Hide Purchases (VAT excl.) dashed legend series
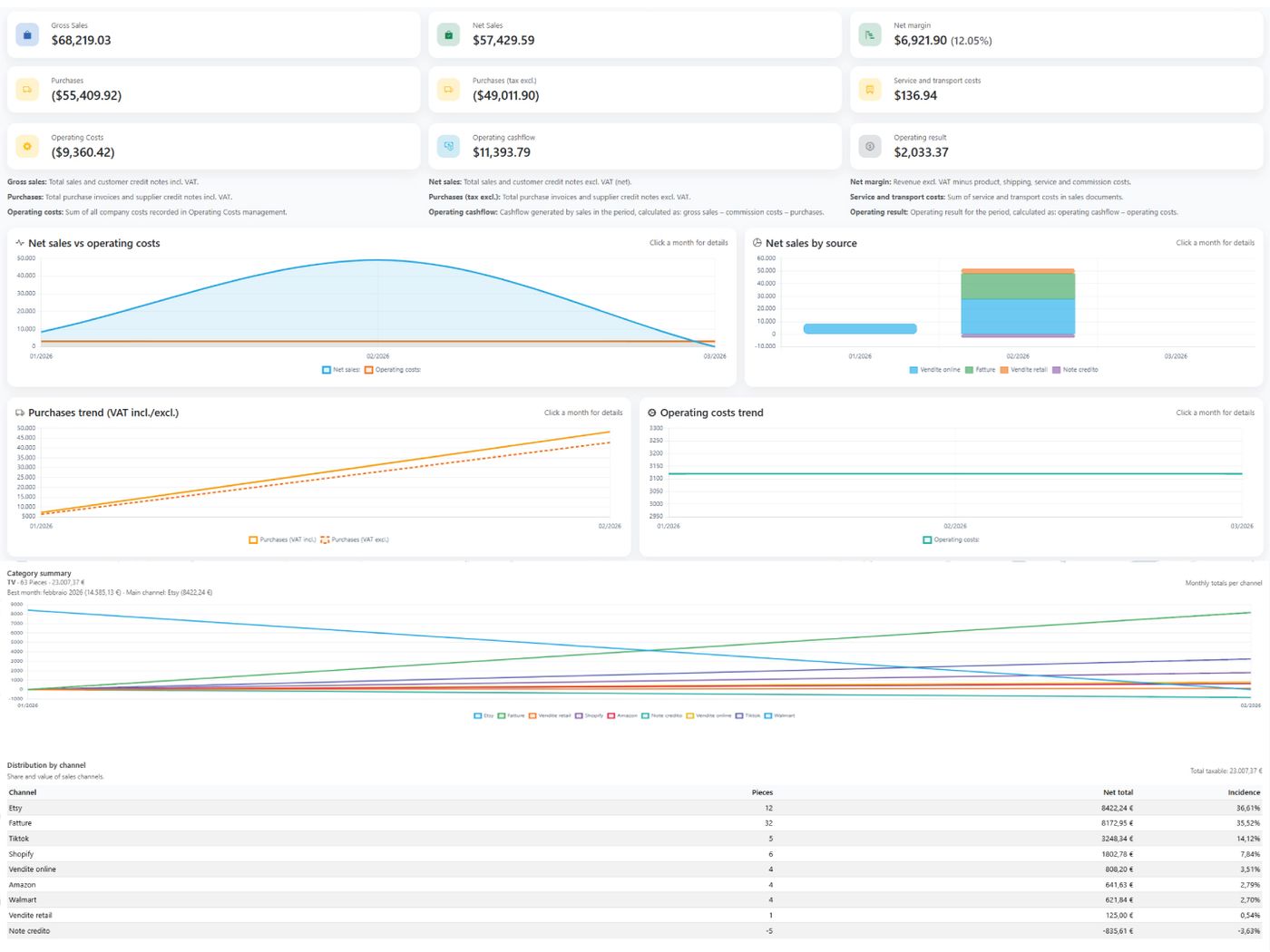 point(355,539)
